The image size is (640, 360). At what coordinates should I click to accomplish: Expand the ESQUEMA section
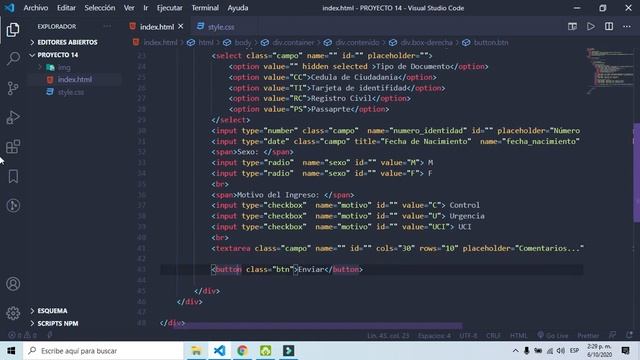[x=49, y=311]
